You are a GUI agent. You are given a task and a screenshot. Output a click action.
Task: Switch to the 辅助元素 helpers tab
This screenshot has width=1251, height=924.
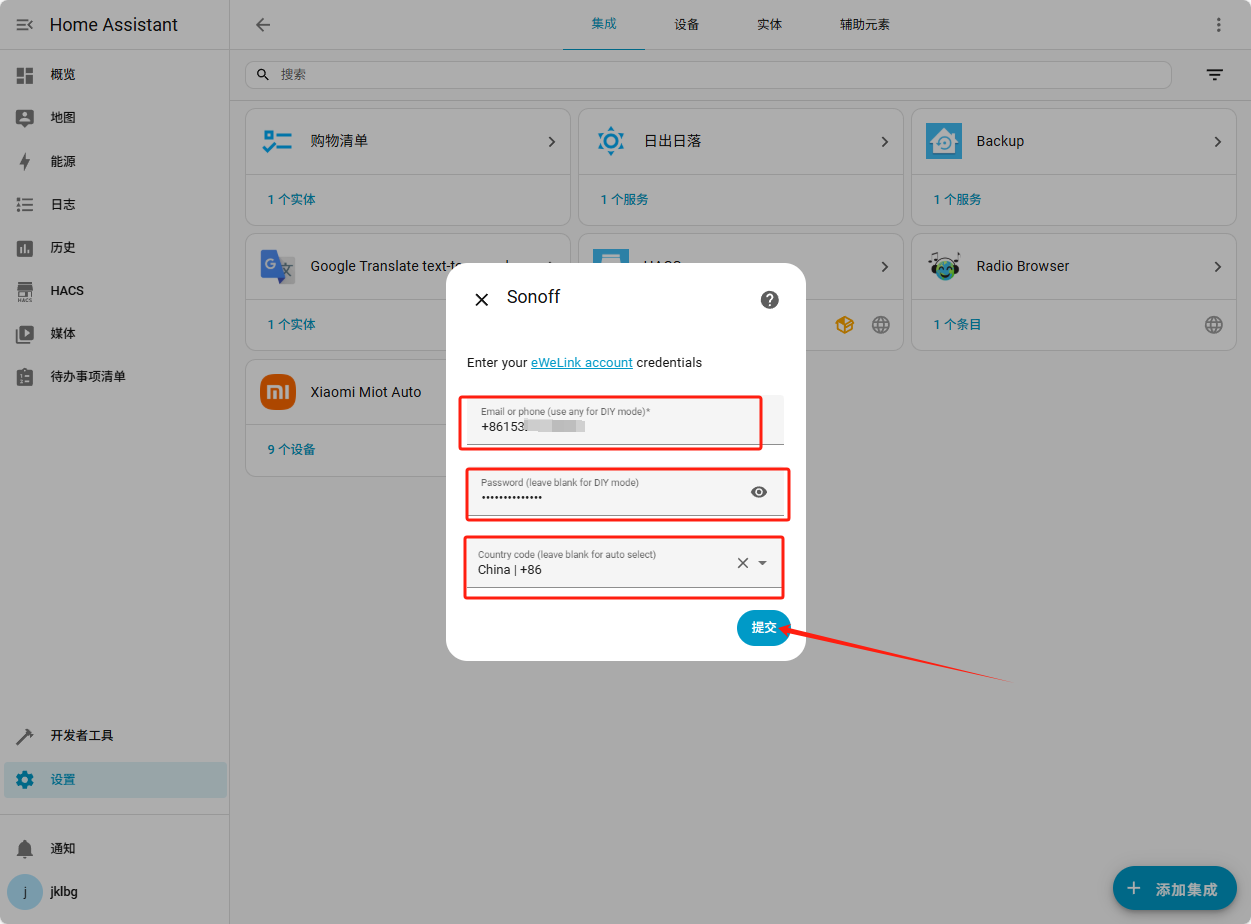click(x=865, y=25)
